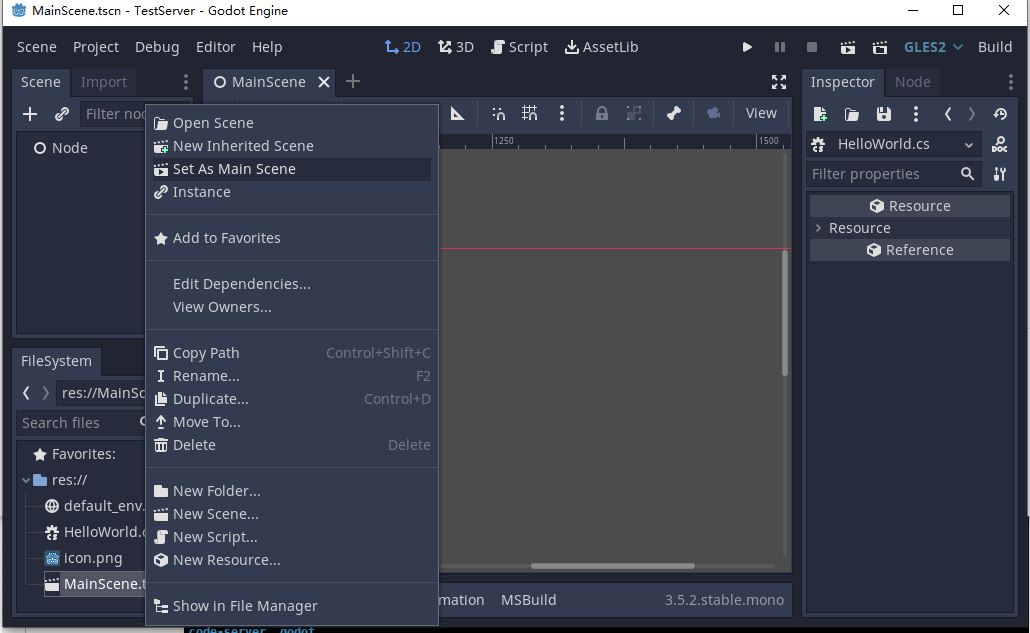Viewport: 1030px width, 633px height.
Task: Open the Scene menu in the menu bar
Action: click(x=37, y=47)
